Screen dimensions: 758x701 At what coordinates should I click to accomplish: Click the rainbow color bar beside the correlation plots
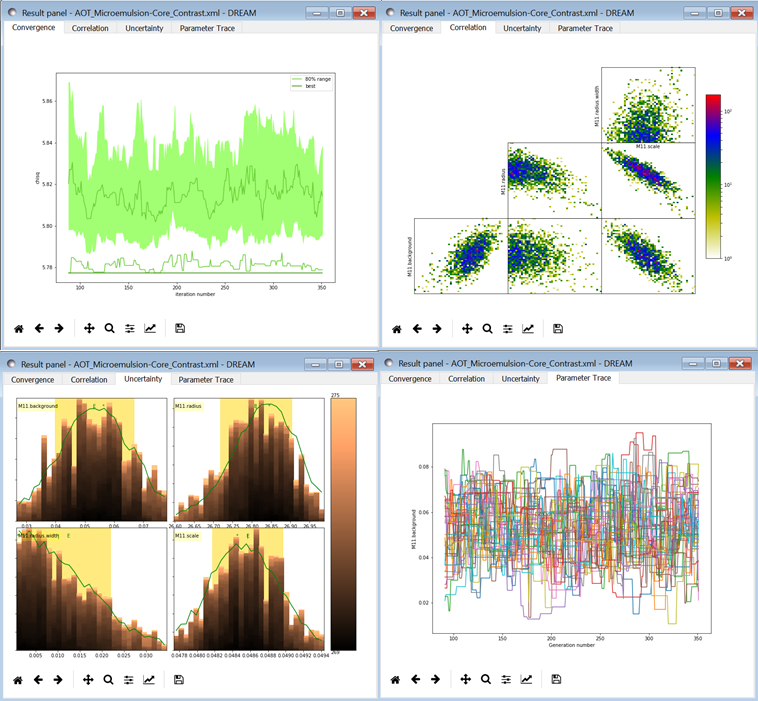(713, 176)
